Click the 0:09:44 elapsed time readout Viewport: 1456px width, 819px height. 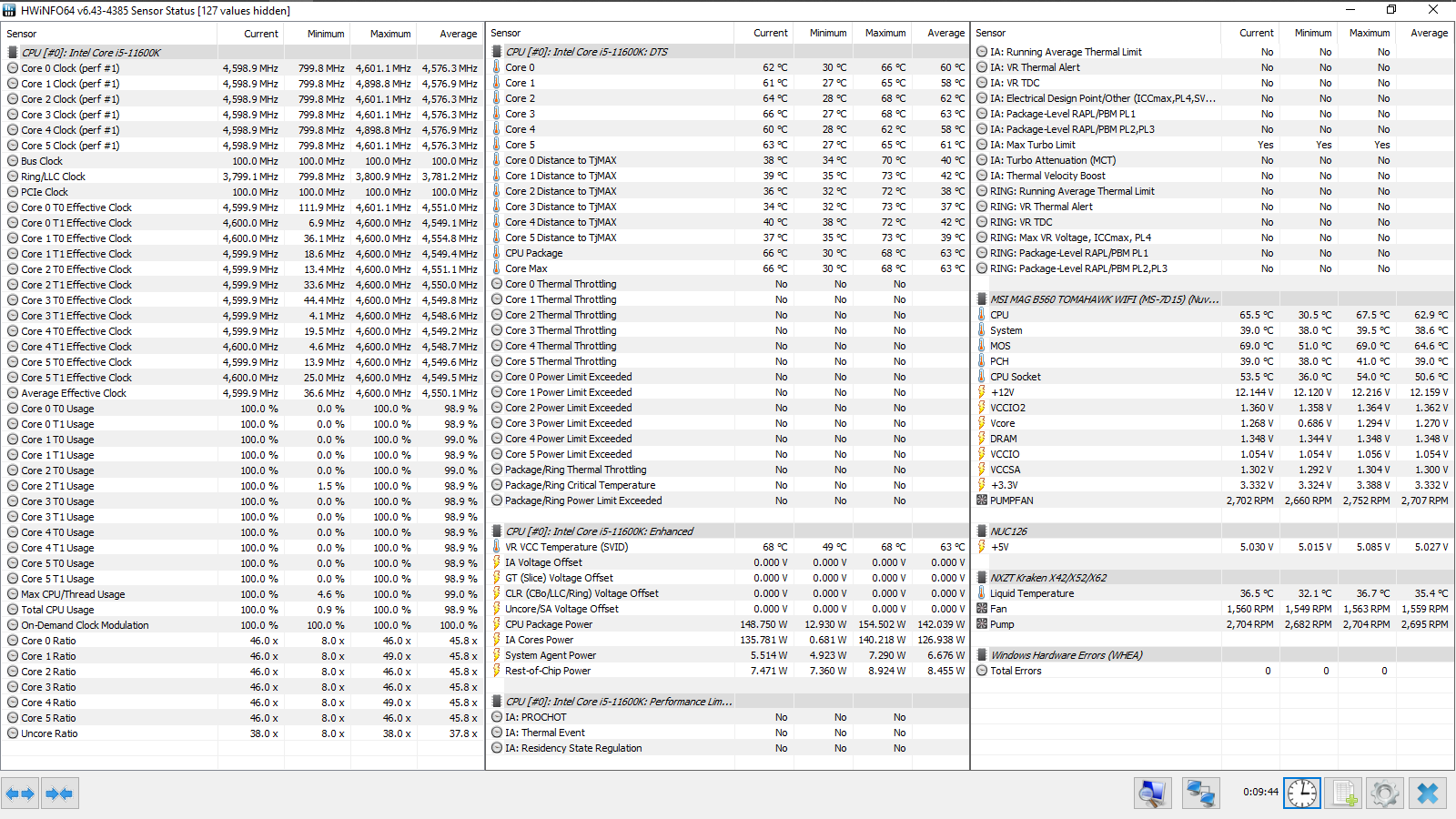tap(1260, 792)
